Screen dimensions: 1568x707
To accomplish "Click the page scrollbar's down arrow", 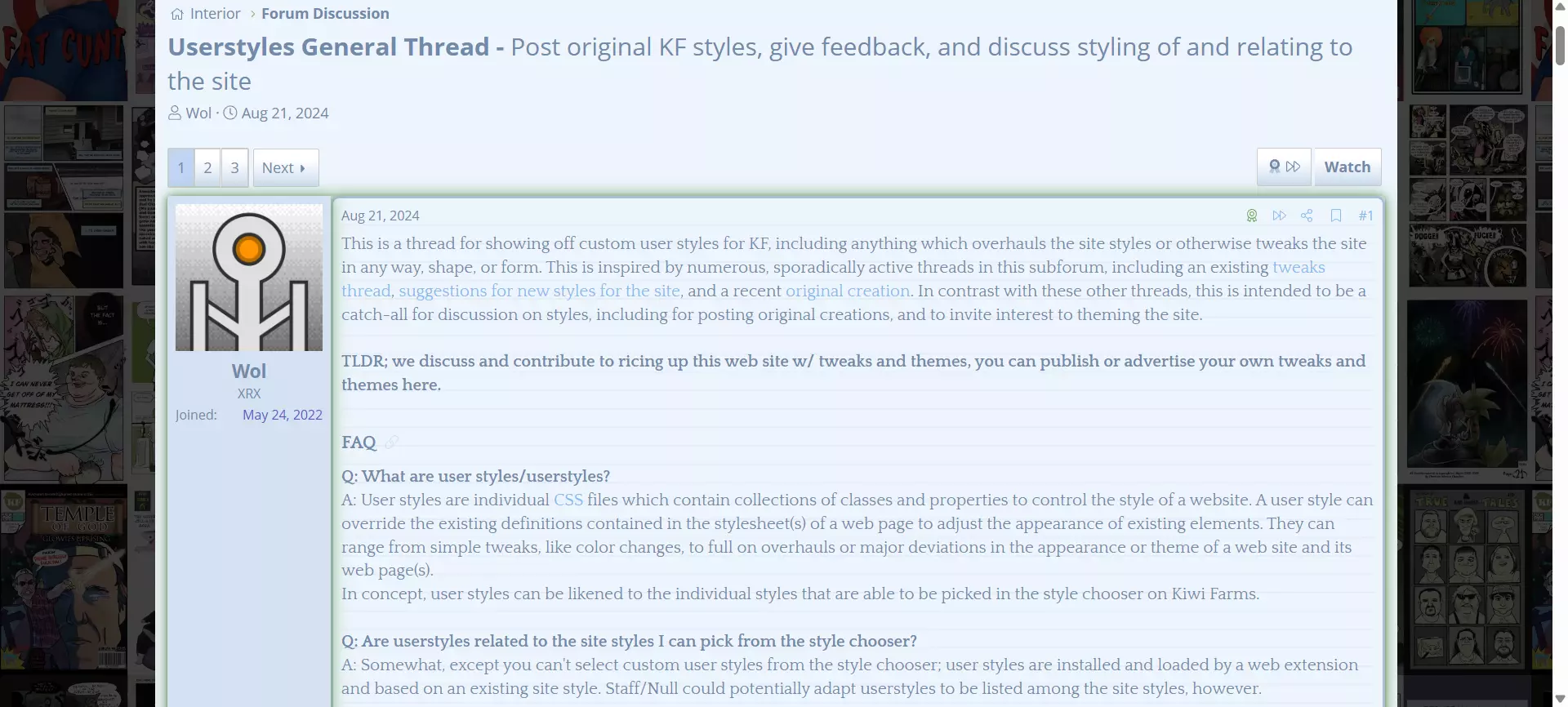I will (1560, 699).
